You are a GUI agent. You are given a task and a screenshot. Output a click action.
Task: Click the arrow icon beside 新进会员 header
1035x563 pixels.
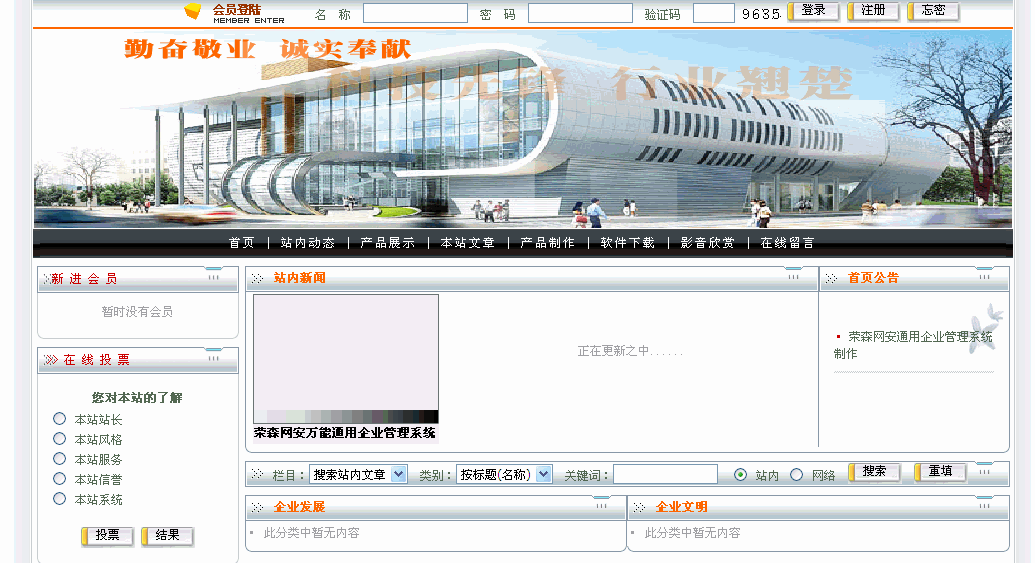46,279
